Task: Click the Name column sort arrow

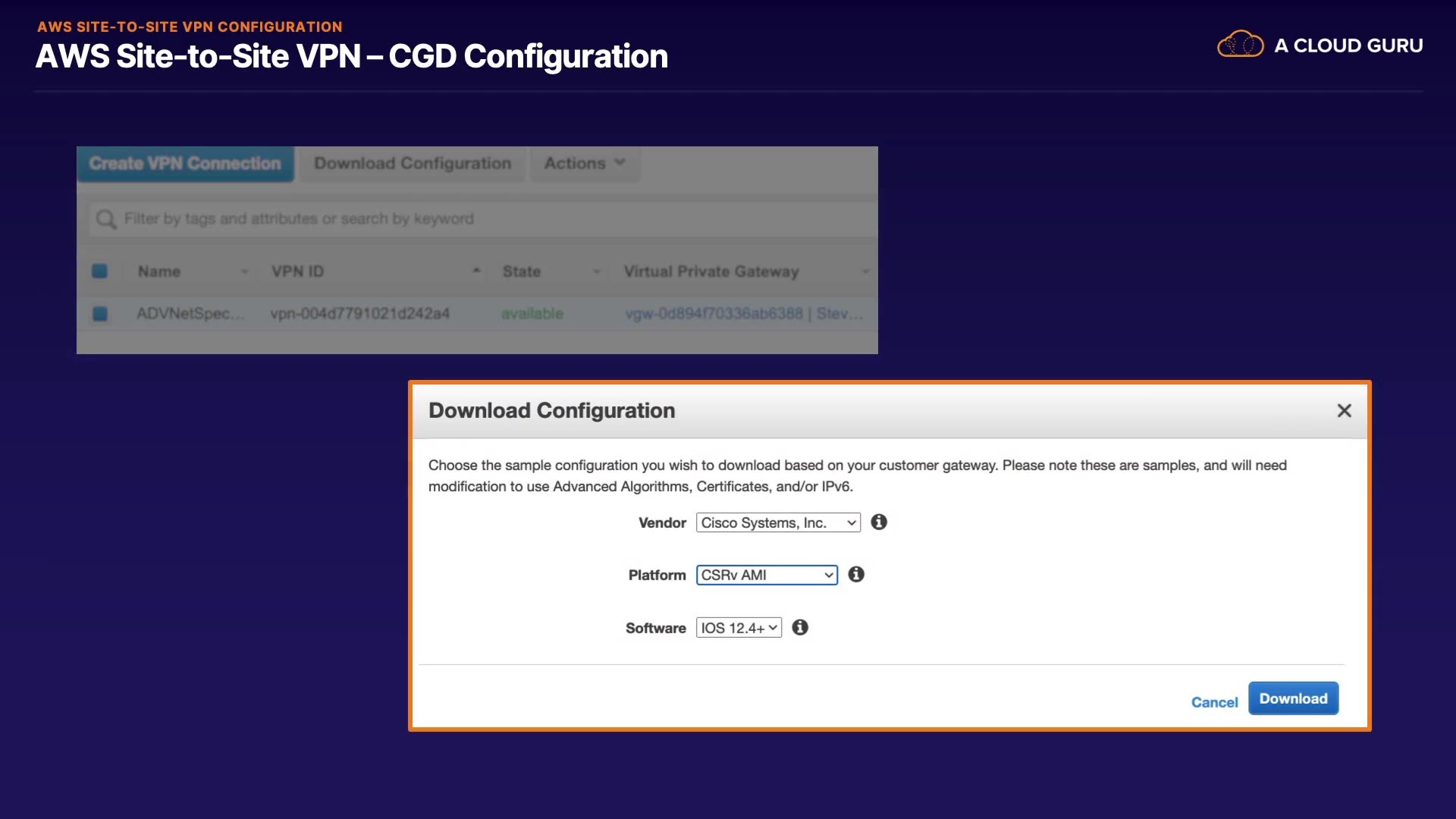Action: (x=244, y=271)
